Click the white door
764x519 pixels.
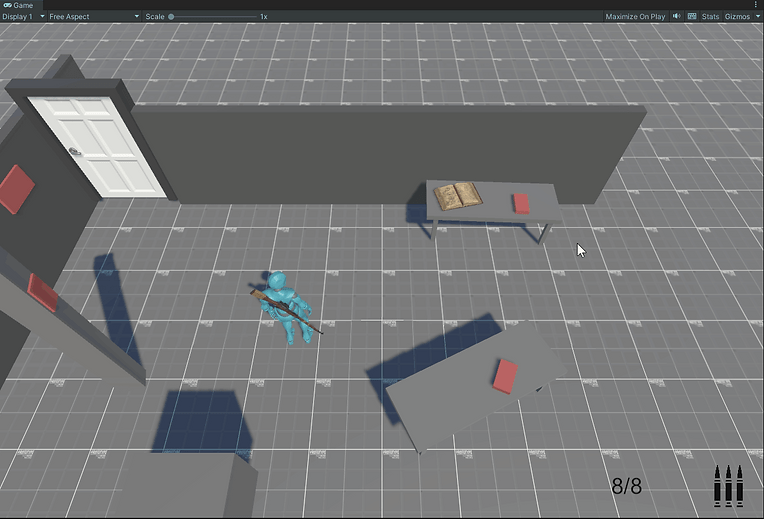pyautogui.click(x=97, y=146)
